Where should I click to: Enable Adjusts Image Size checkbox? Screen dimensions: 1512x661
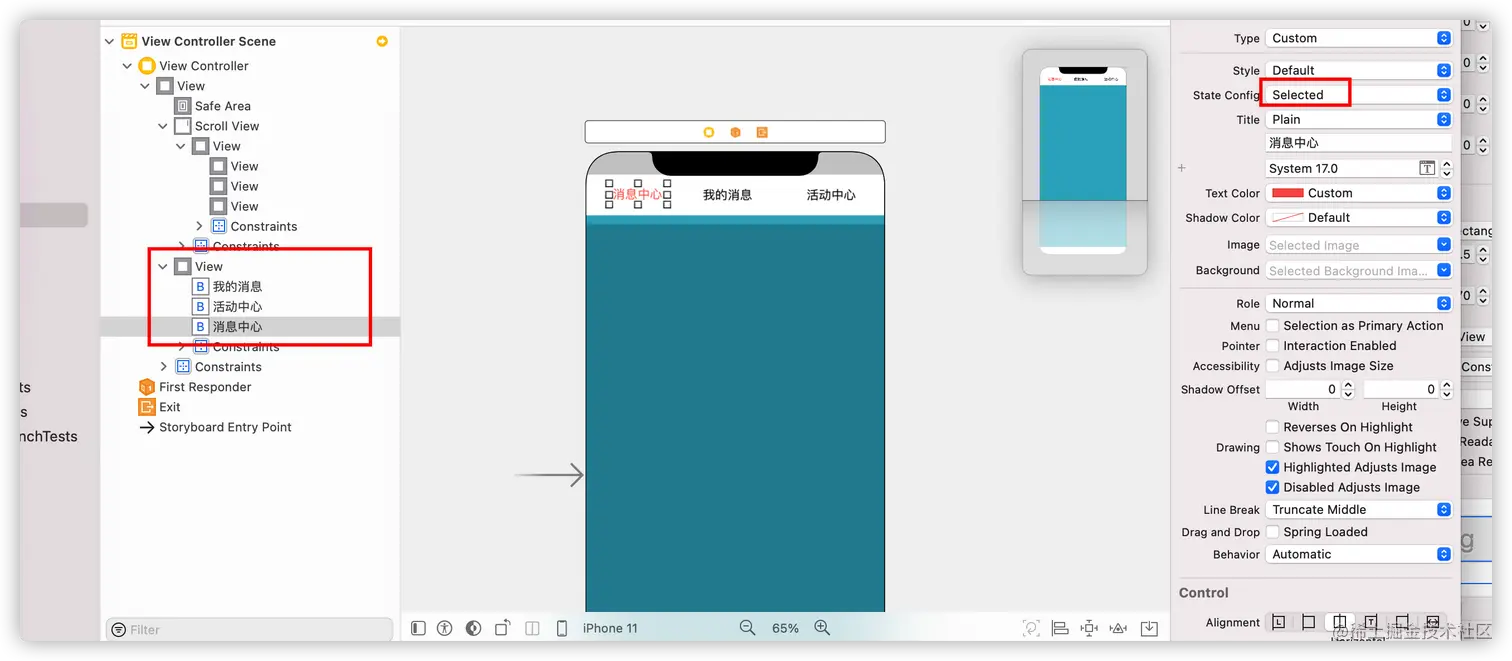(x=1273, y=366)
